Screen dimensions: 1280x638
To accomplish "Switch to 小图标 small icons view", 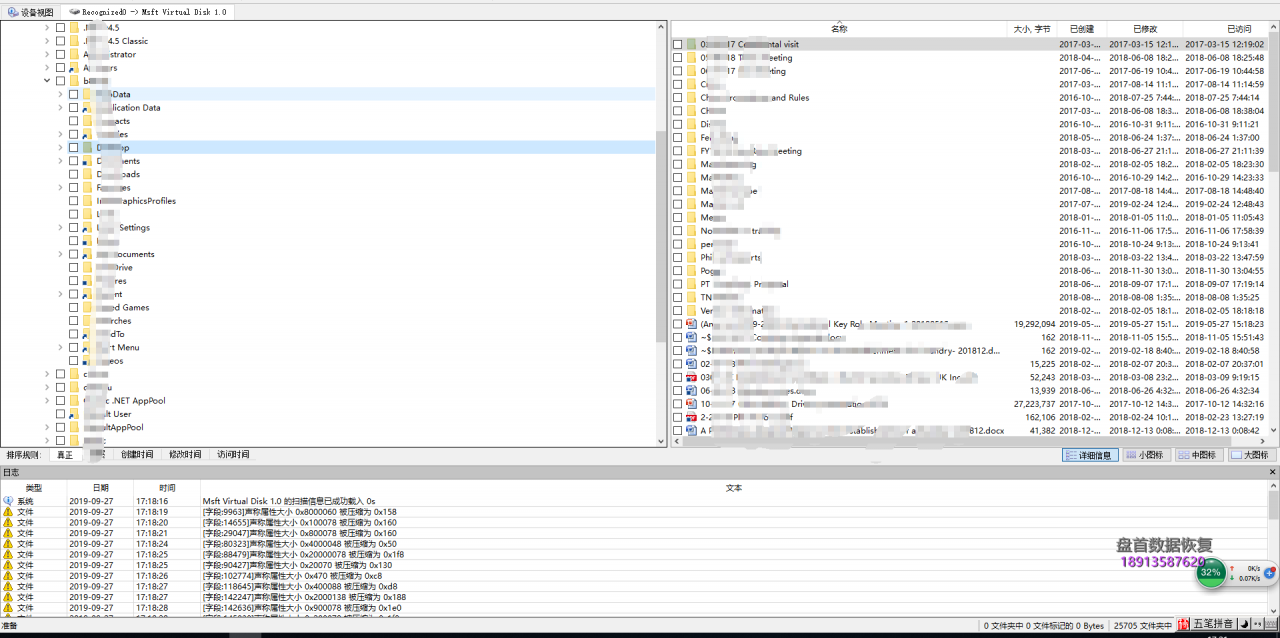I will point(1144,455).
